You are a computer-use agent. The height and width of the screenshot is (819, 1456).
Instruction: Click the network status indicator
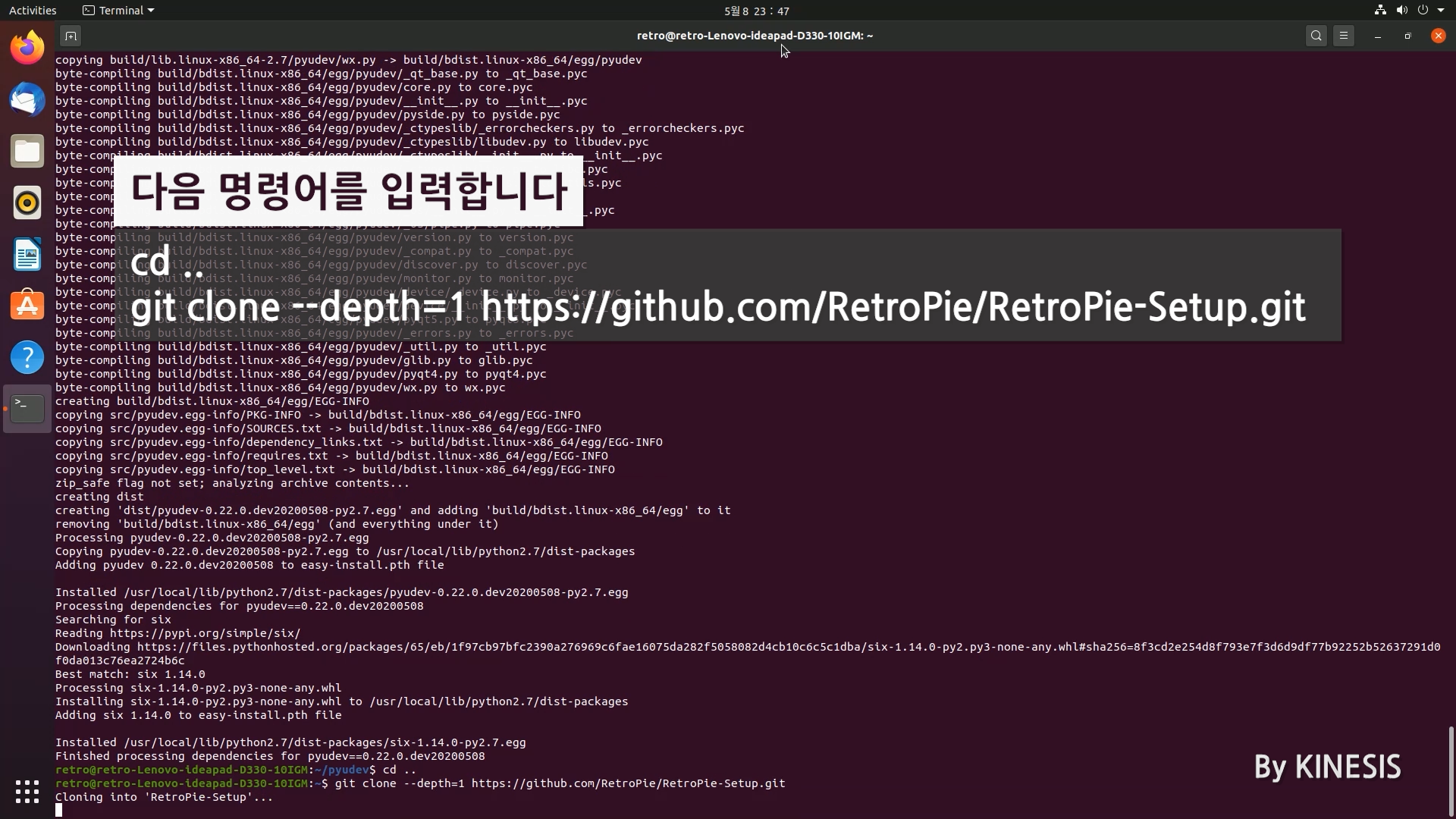[x=1380, y=11]
